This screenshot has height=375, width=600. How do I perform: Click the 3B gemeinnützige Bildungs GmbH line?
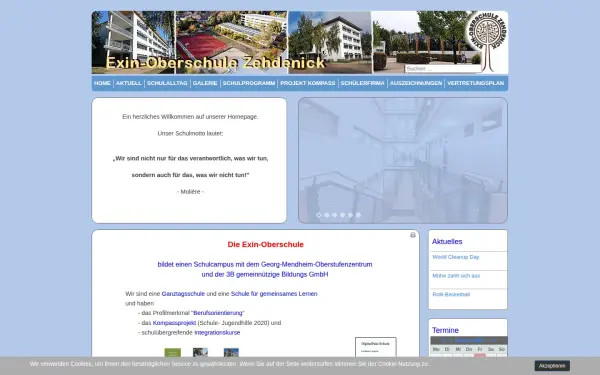coord(265,274)
